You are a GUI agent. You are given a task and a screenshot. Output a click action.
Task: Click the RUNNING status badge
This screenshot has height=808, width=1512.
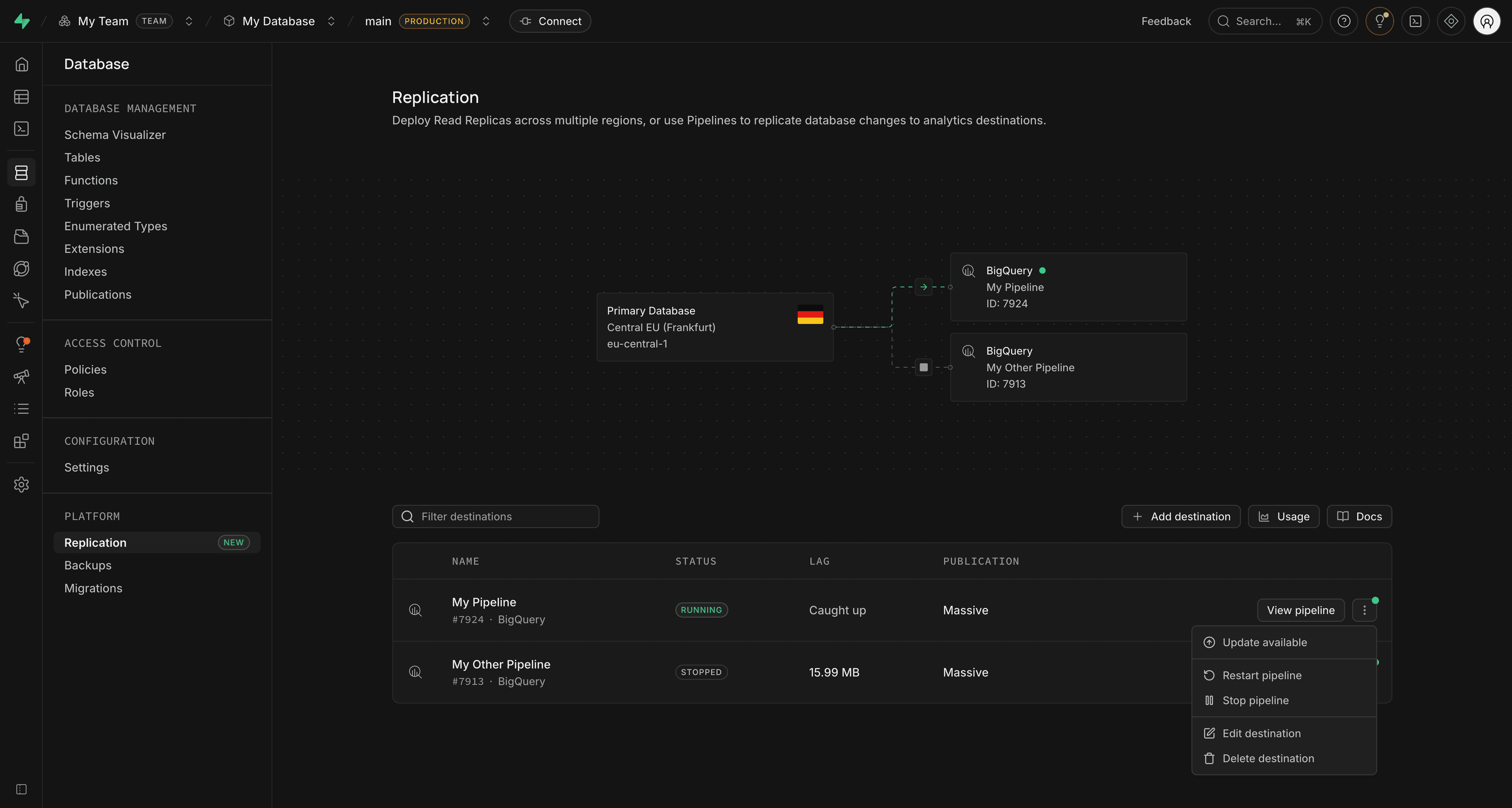(x=701, y=610)
